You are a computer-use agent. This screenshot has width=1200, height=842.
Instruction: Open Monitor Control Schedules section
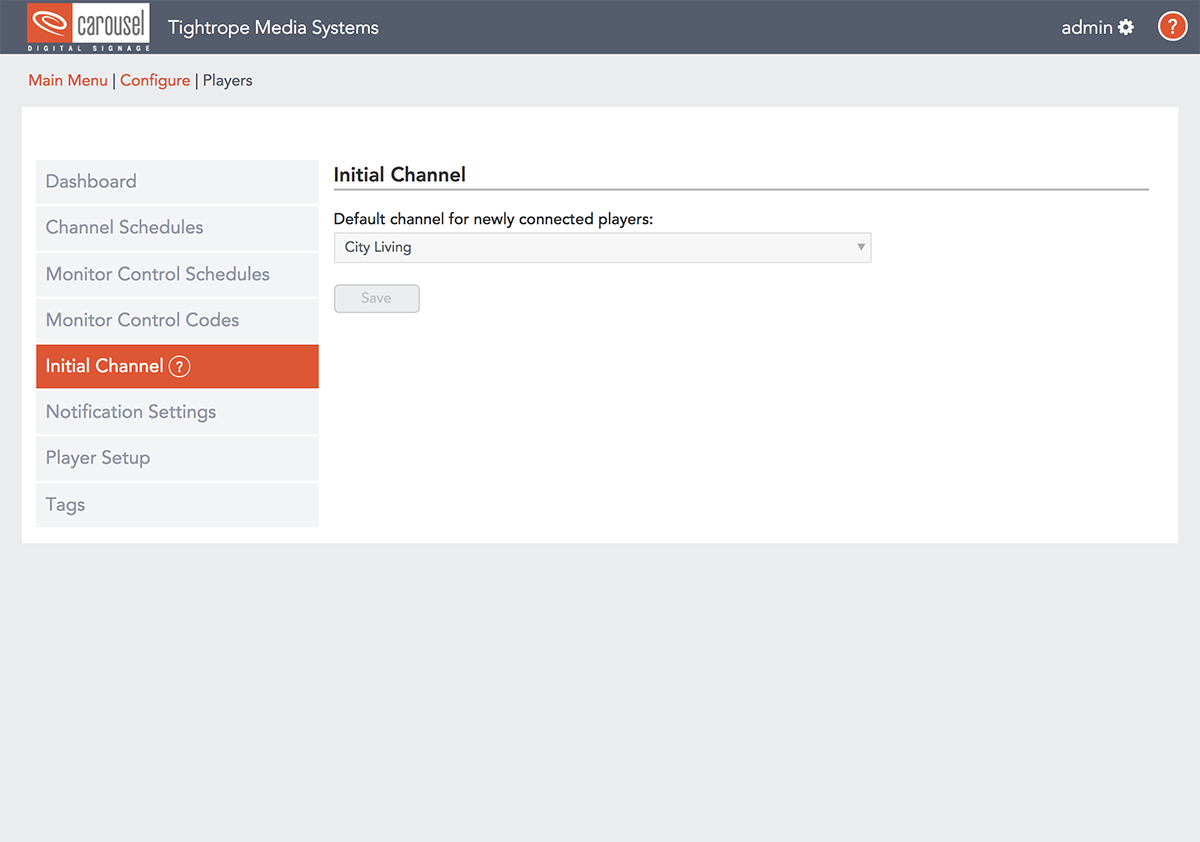157,274
